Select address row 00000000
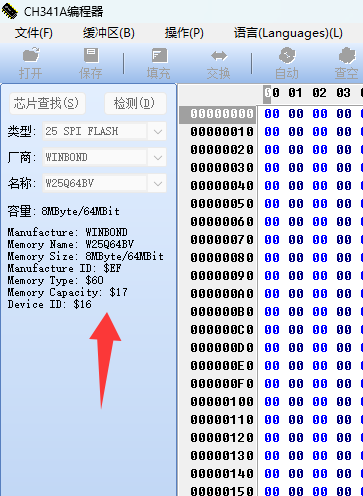 click(222, 114)
